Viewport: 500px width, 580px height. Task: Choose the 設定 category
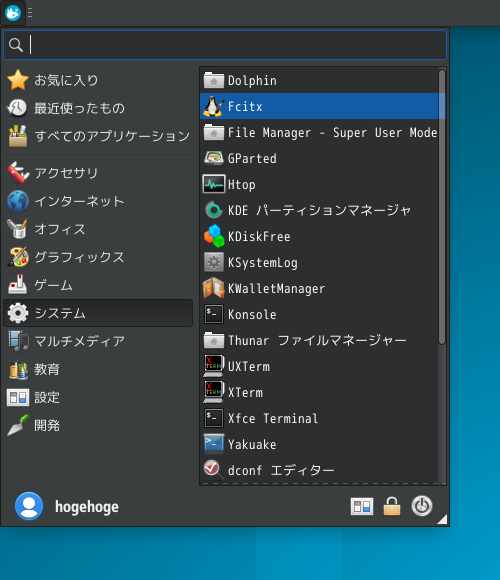(x=98, y=397)
